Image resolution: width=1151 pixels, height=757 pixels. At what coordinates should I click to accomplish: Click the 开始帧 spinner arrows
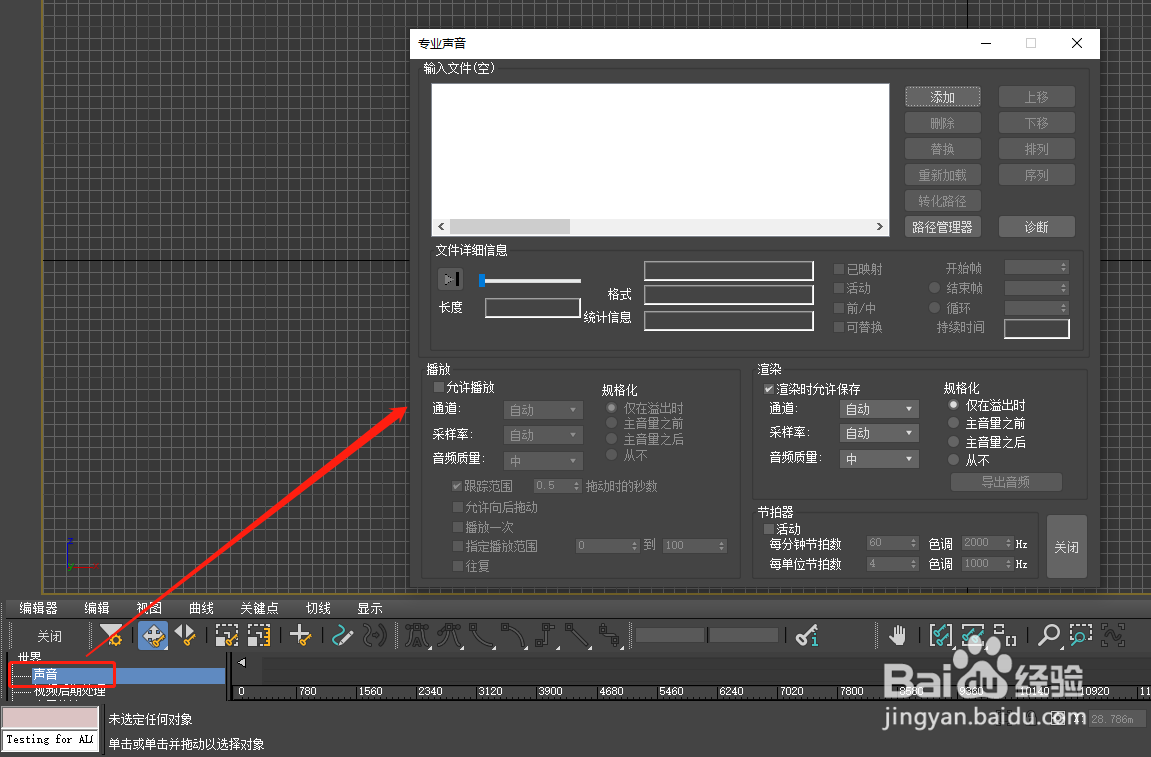coord(1064,267)
